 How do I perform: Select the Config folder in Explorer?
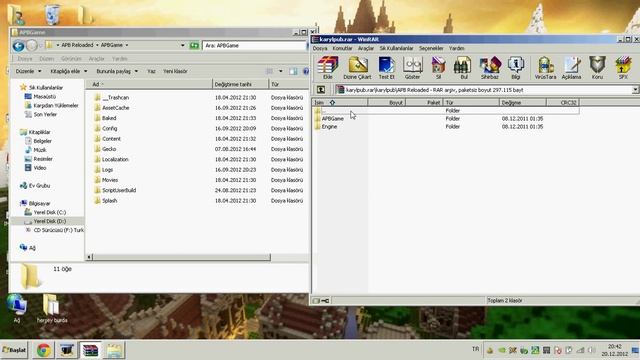pos(109,128)
